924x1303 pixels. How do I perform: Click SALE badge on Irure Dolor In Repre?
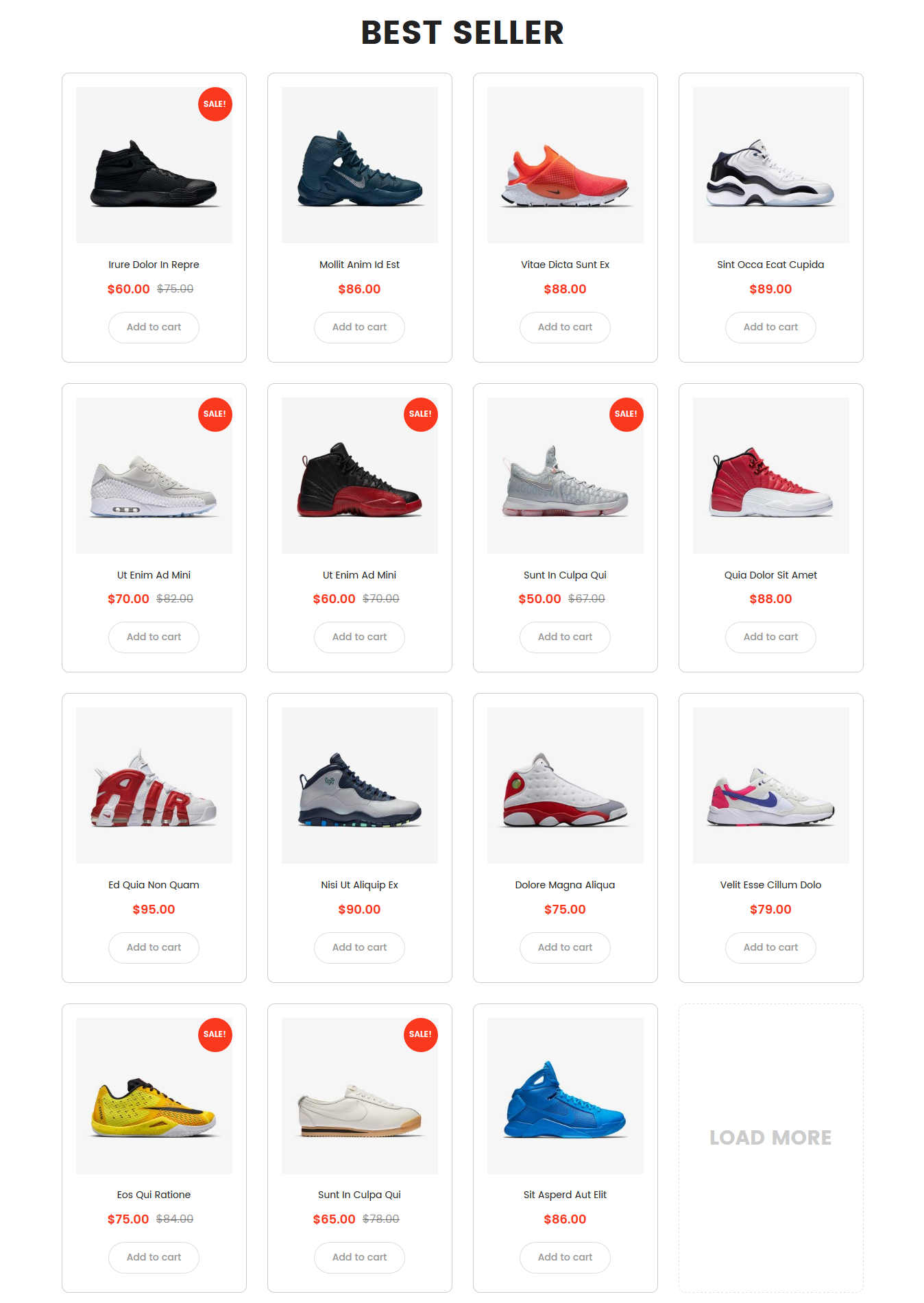click(215, 104)
